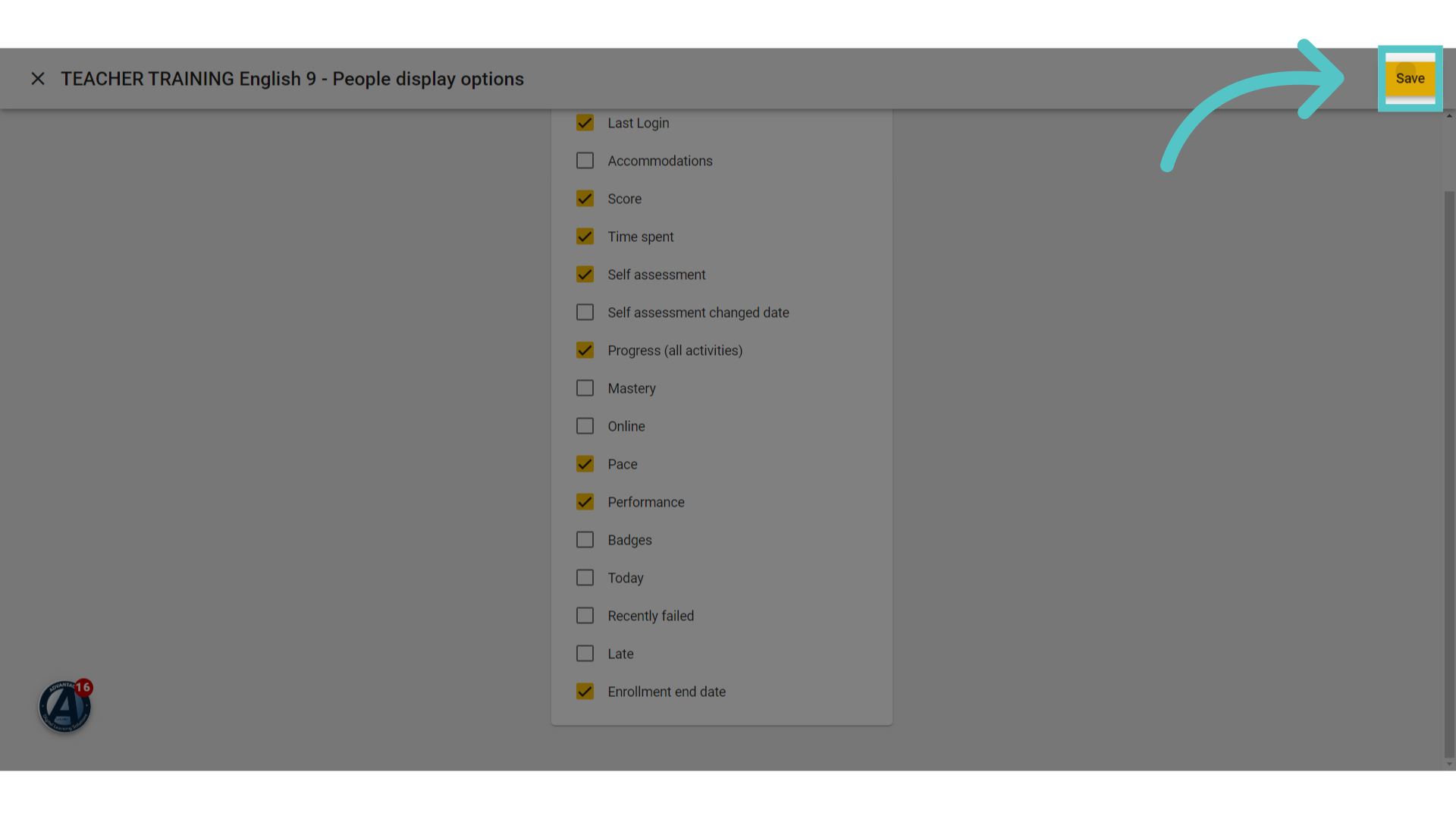The width and height of the screenshot is (1456, 819).
Task: Enable Recently failed column
Action: [x=585, y=616]
